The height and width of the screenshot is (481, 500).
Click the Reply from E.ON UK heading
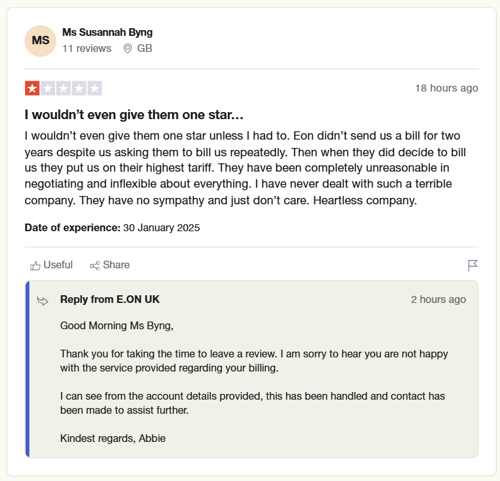coord(110,299)
